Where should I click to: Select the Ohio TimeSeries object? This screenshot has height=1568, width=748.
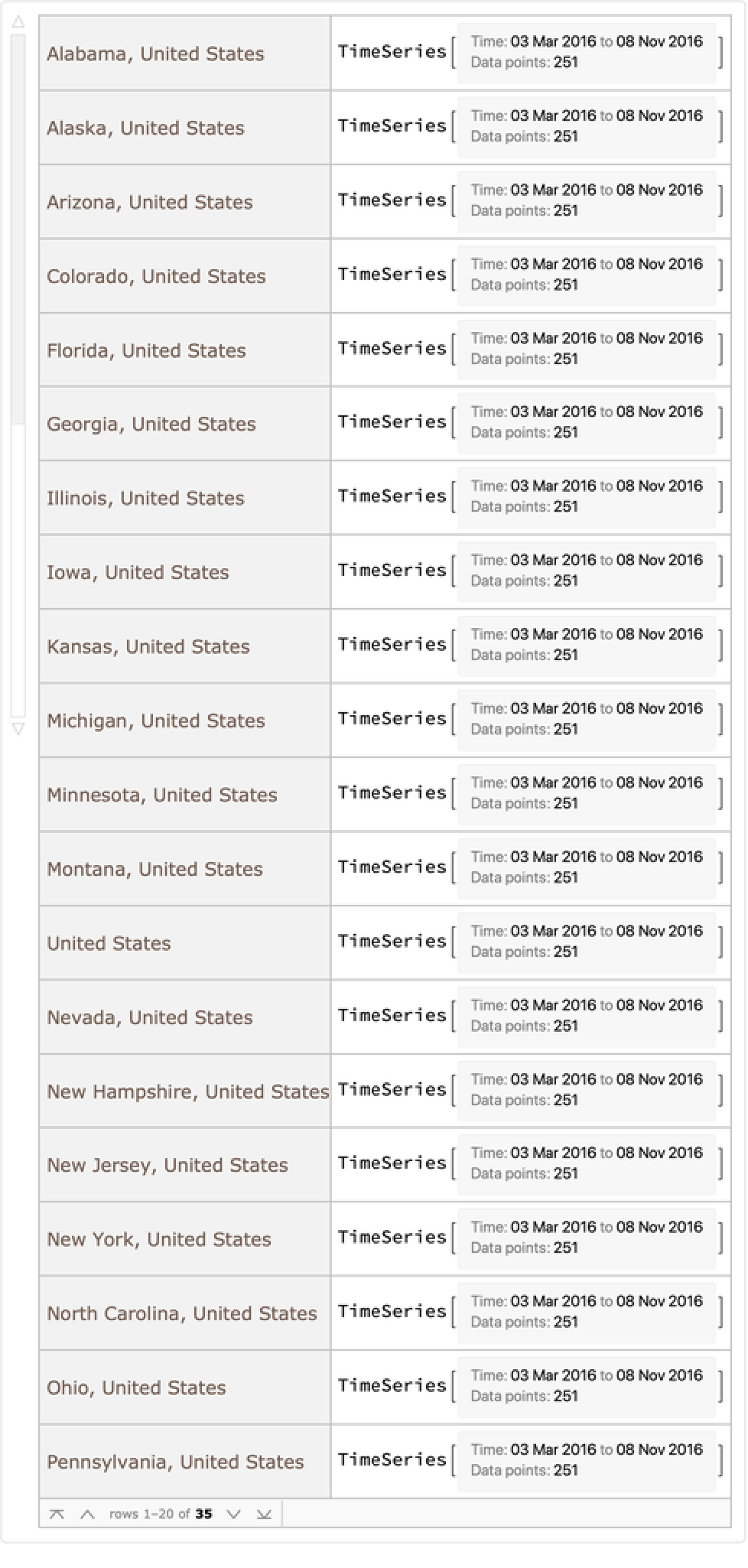586,1386
